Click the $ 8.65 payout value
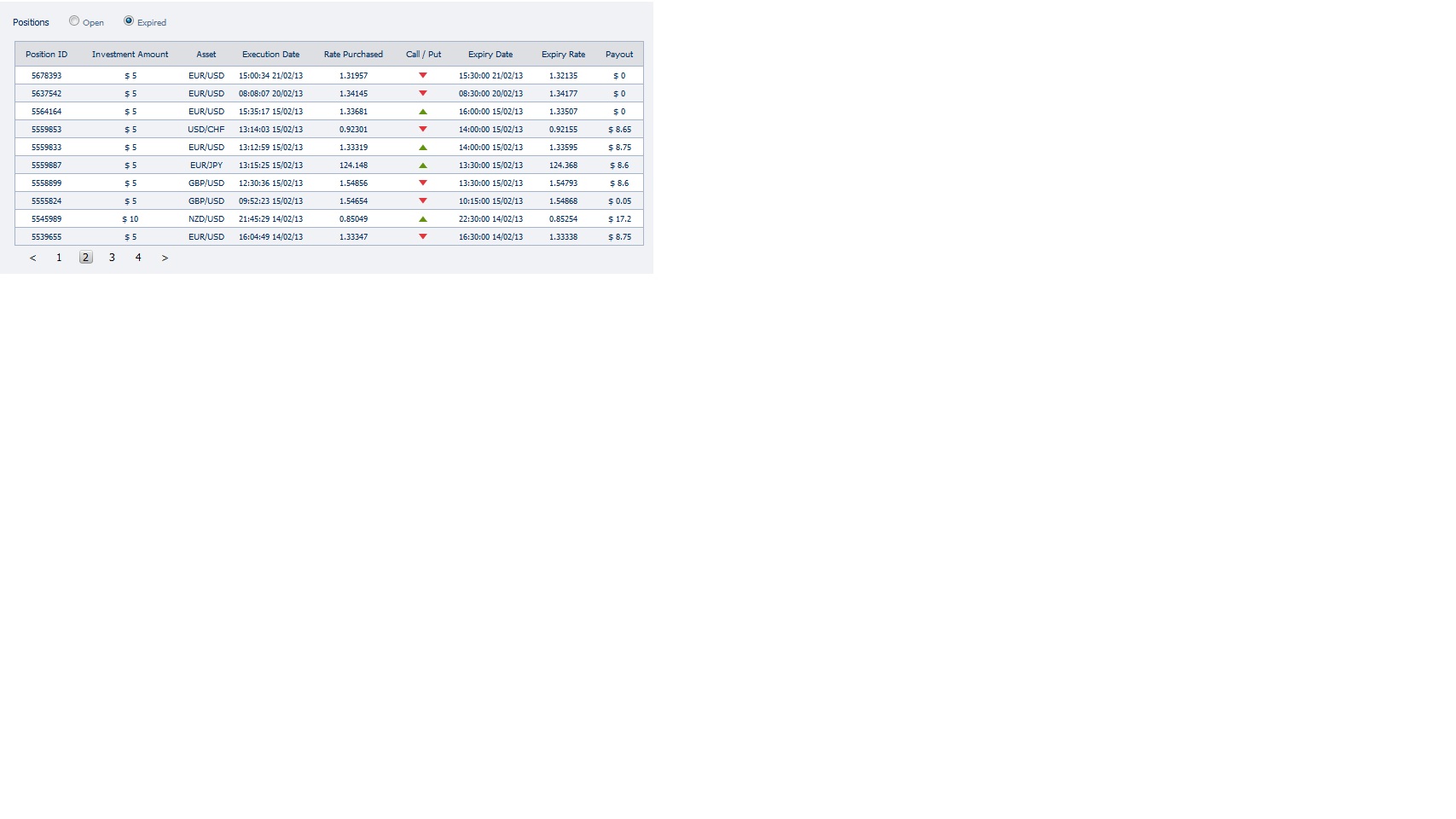The height and width of the screenshot is (819, 1456). click(x=619, y=130)
